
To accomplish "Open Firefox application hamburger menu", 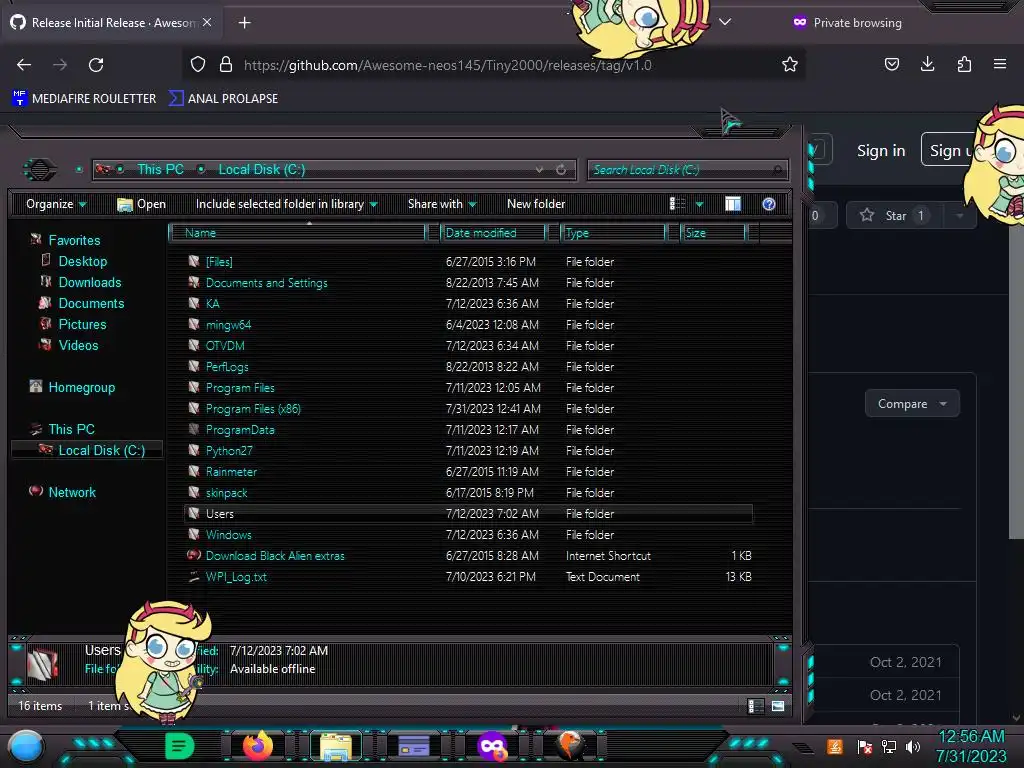I will (x=1000, y=64).
